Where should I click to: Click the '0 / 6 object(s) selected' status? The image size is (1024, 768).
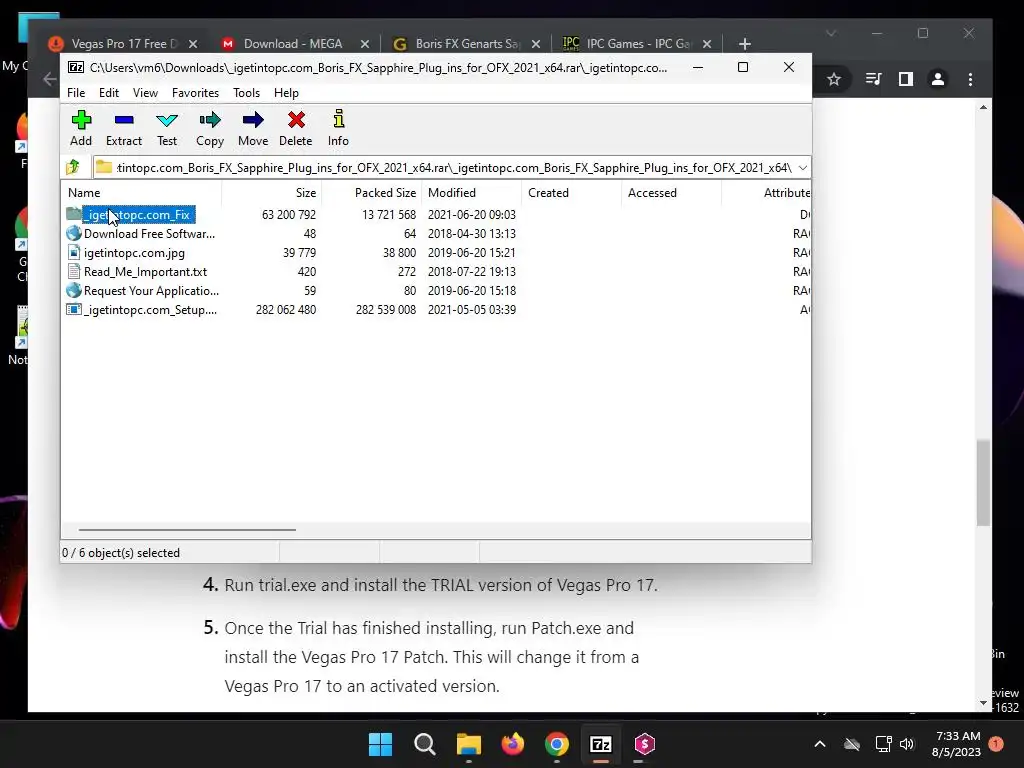coord(121,552)
